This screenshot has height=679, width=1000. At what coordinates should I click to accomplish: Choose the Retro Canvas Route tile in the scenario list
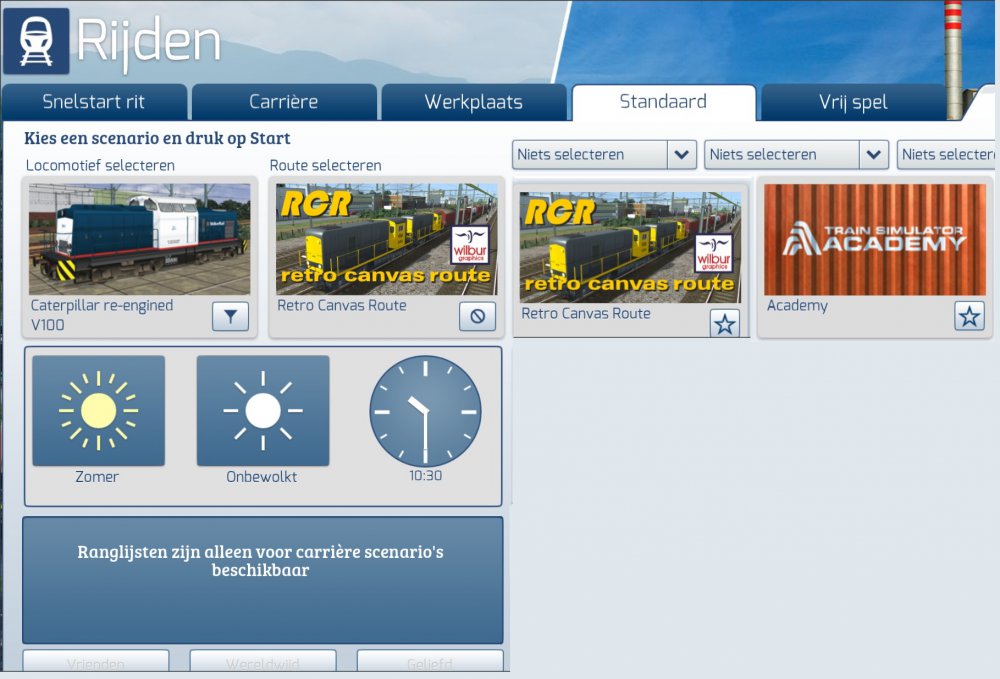(x=630, y=247)
